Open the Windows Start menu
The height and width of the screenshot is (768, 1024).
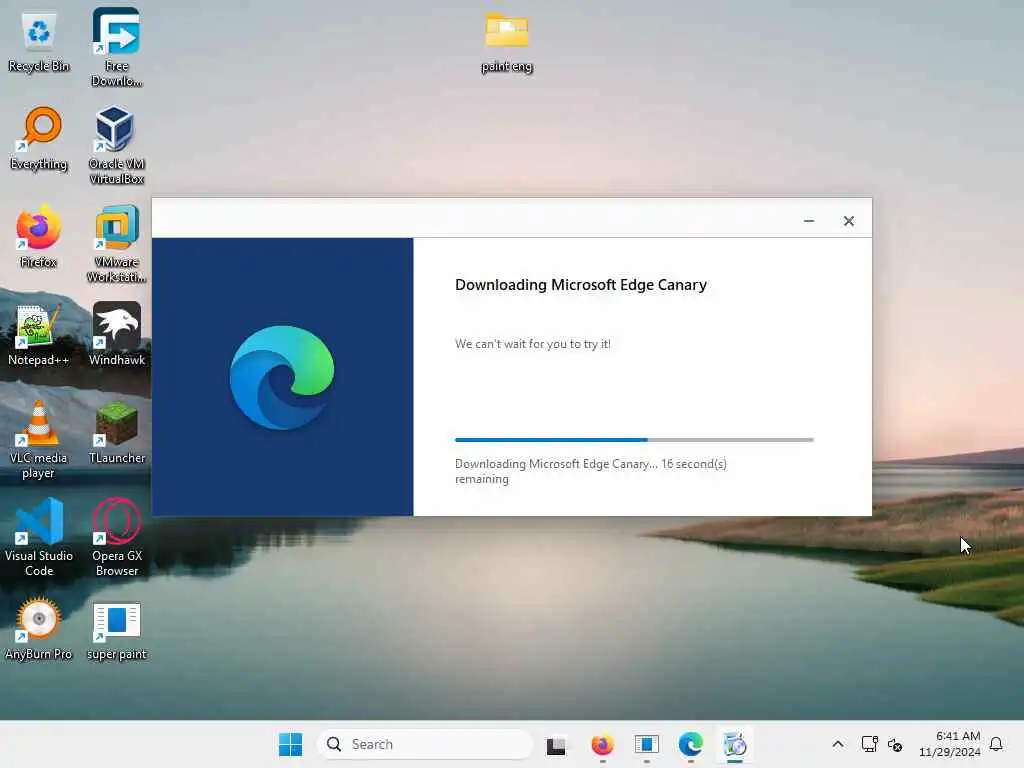click(291, 744)
